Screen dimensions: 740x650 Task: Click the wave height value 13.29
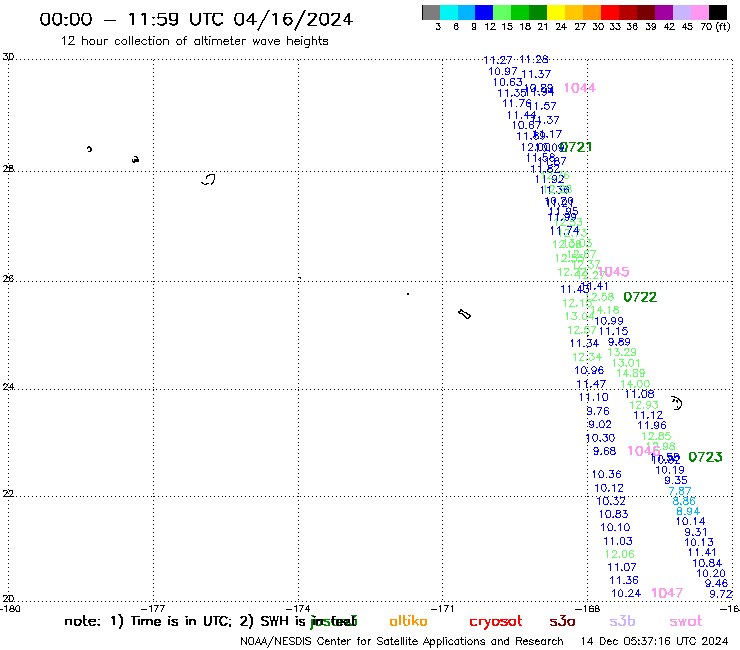(x=622, y=352)
